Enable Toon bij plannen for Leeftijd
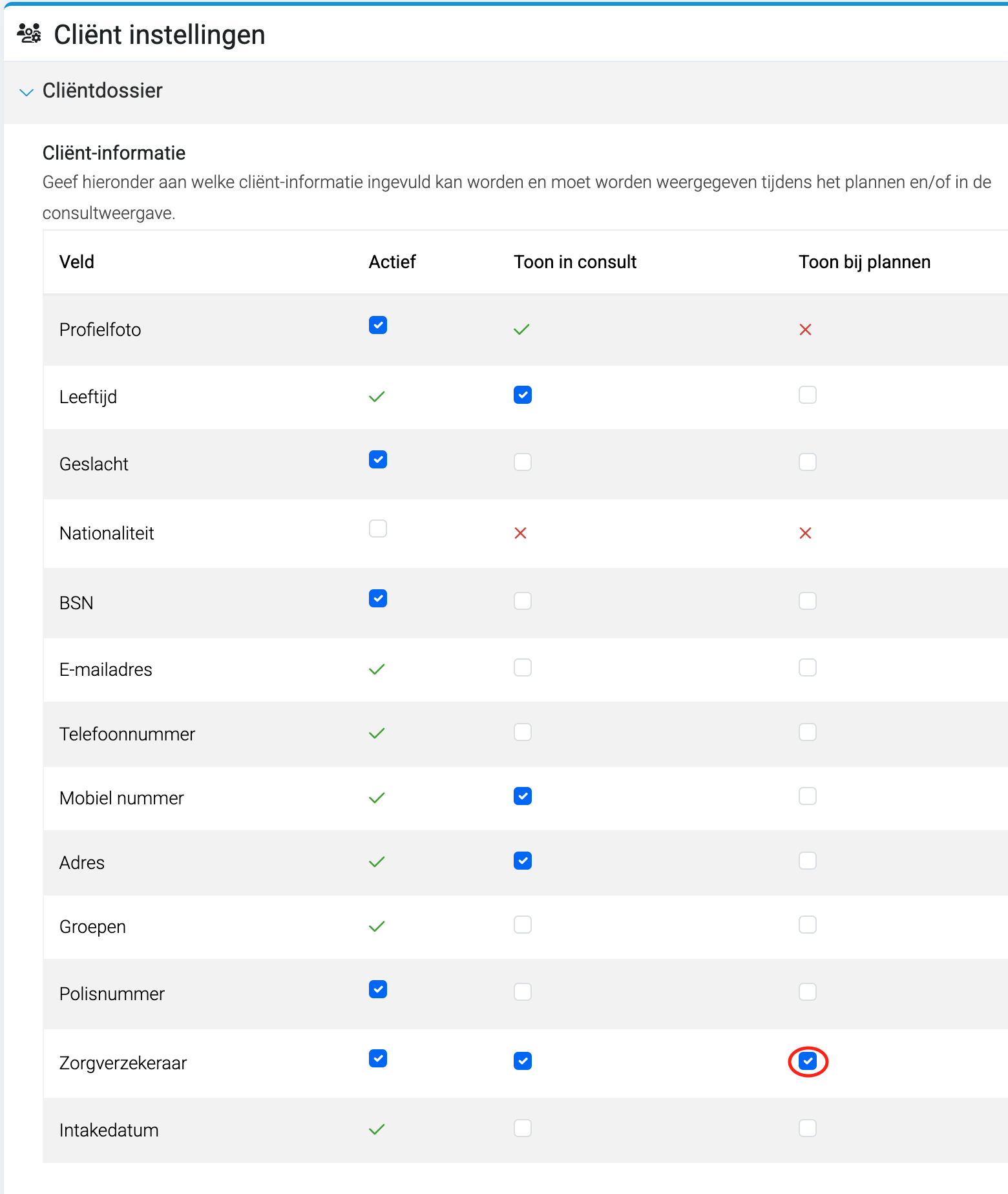Screen dimensions: 1008x1194 808,395
